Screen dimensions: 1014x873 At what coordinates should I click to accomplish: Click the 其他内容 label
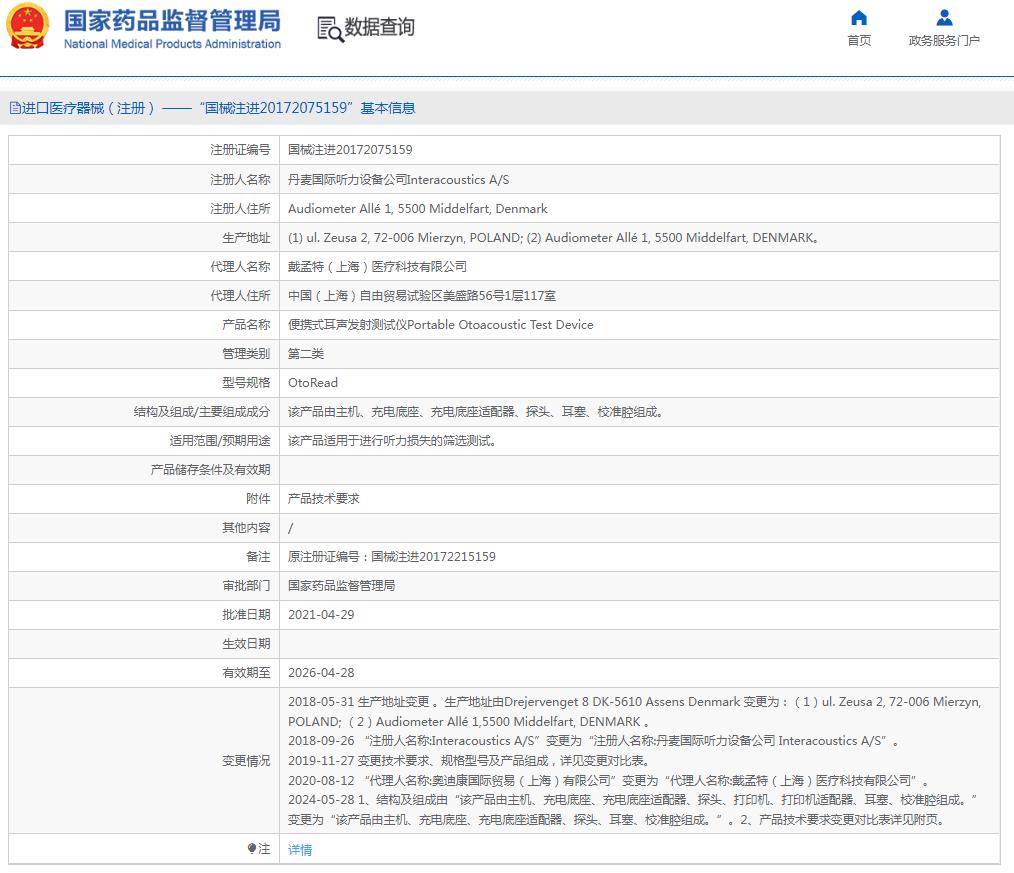click(x=246, y=528)
